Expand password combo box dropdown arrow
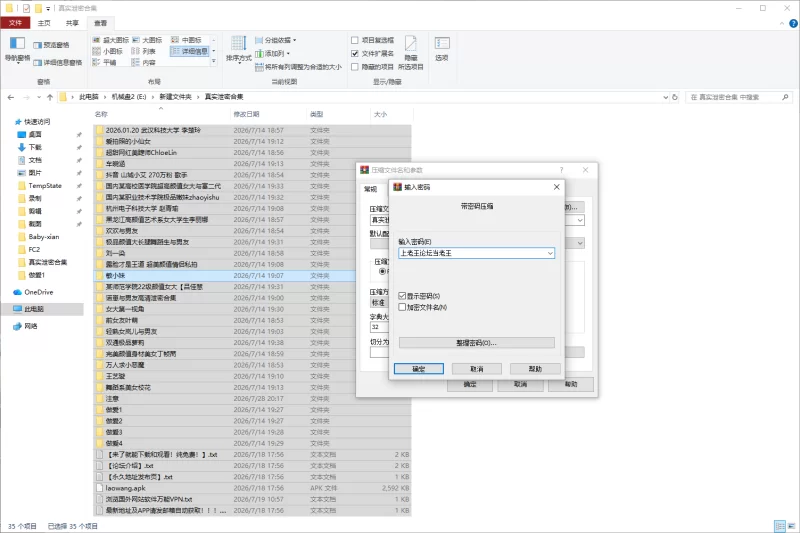Viewport: 800px width, 533px height. (x=550, y=253)
